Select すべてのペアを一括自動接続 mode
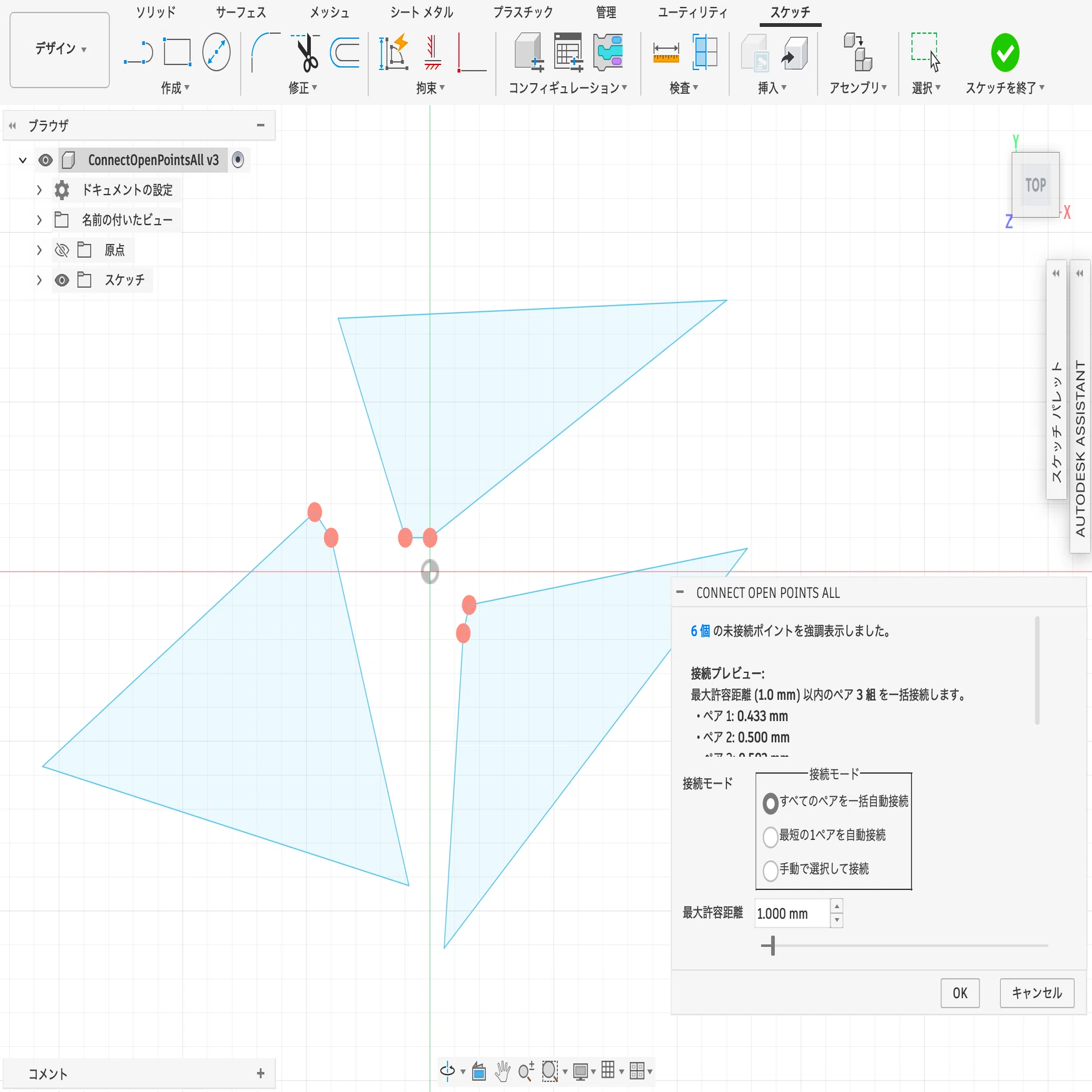The image size is (1092, 1092). pyautogui.click(x=771, y=803)
